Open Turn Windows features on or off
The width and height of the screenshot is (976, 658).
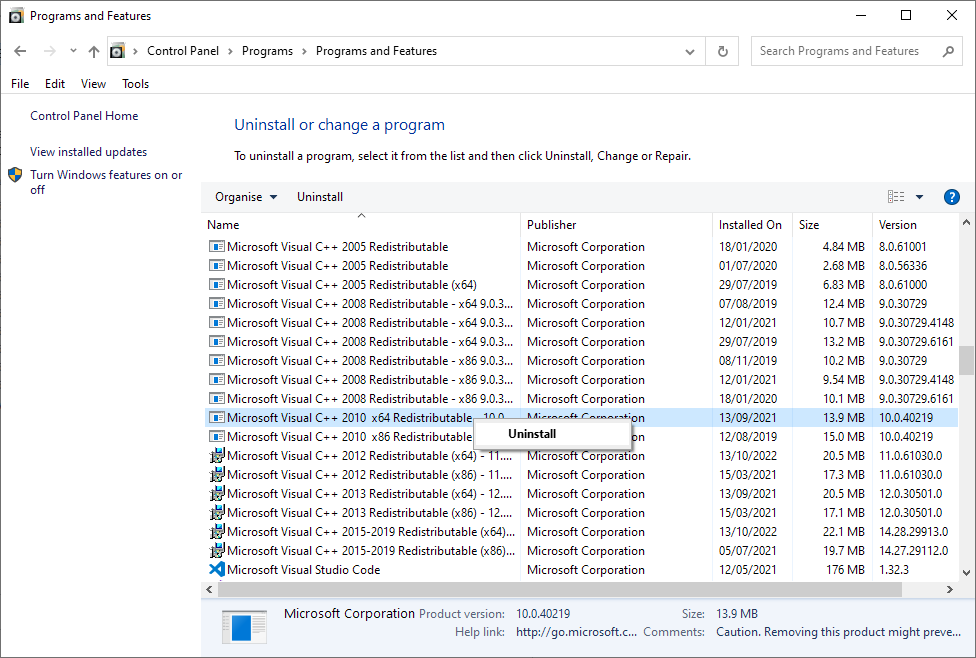click(x=106, y=182)
